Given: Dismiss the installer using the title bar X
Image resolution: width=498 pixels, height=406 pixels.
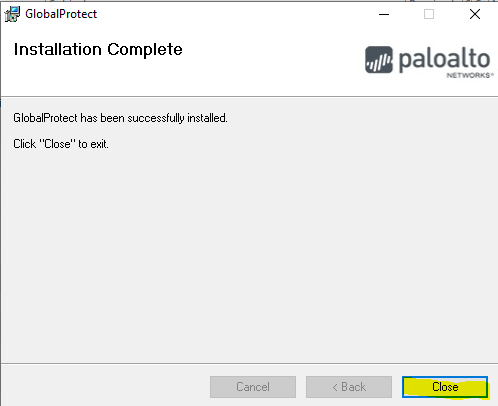Looking at the screenshot, I should click(475, 14).
